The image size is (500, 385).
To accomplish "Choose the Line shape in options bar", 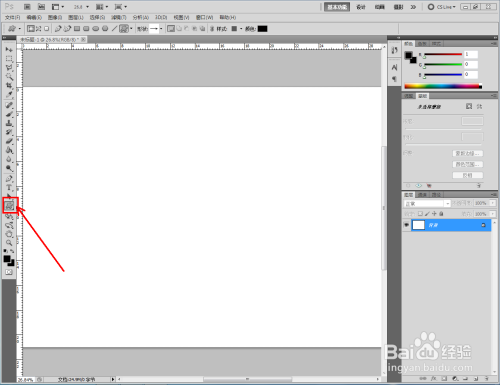I will tap(114, 29).
